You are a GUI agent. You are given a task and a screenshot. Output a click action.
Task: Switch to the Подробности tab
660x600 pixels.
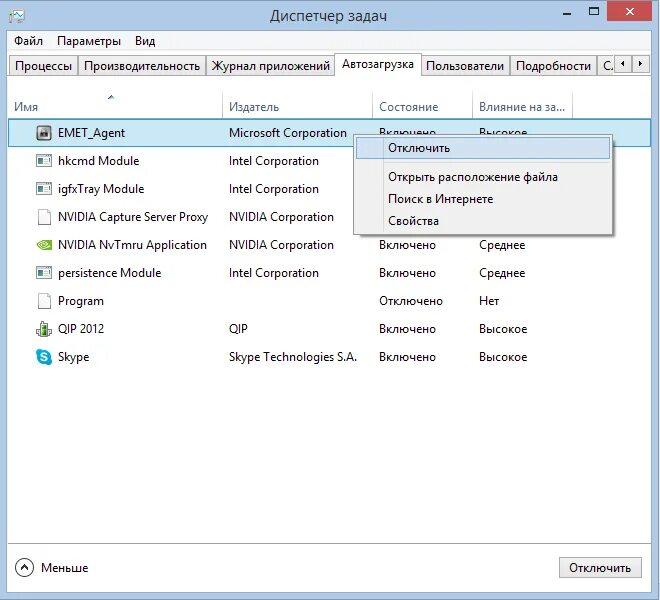pyautogui.click(x=553, y=66)
